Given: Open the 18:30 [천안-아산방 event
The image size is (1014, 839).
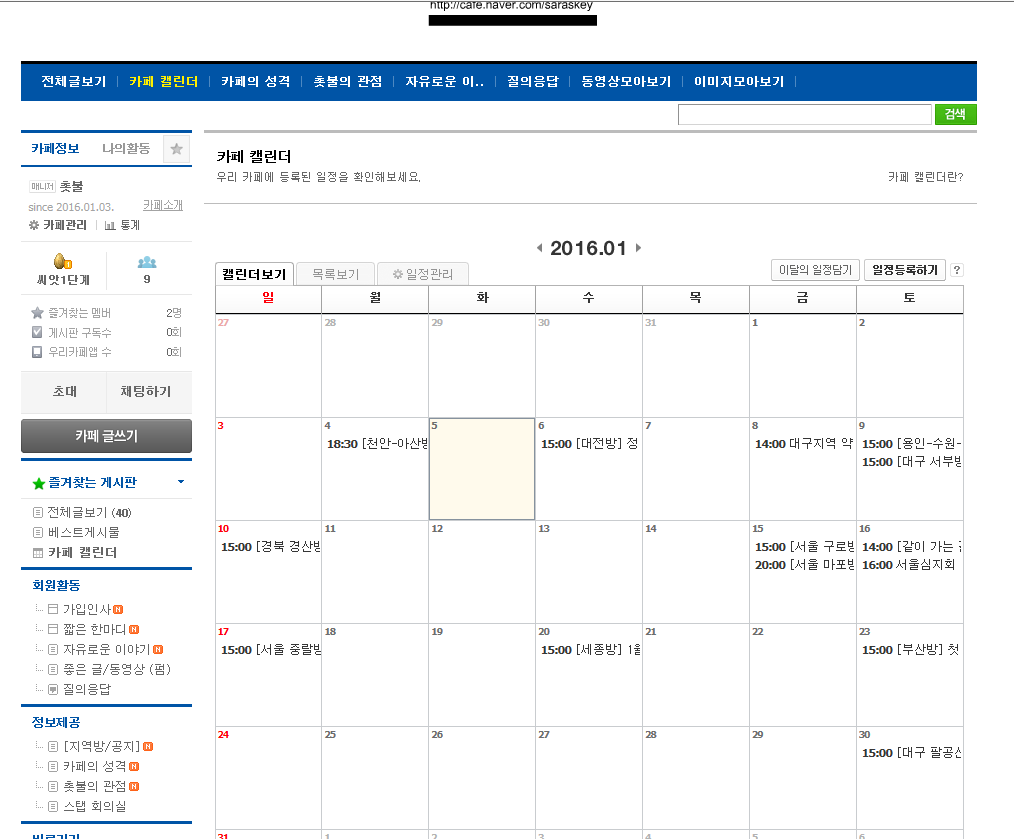Looking at the screenshot, I should [377, 444].
